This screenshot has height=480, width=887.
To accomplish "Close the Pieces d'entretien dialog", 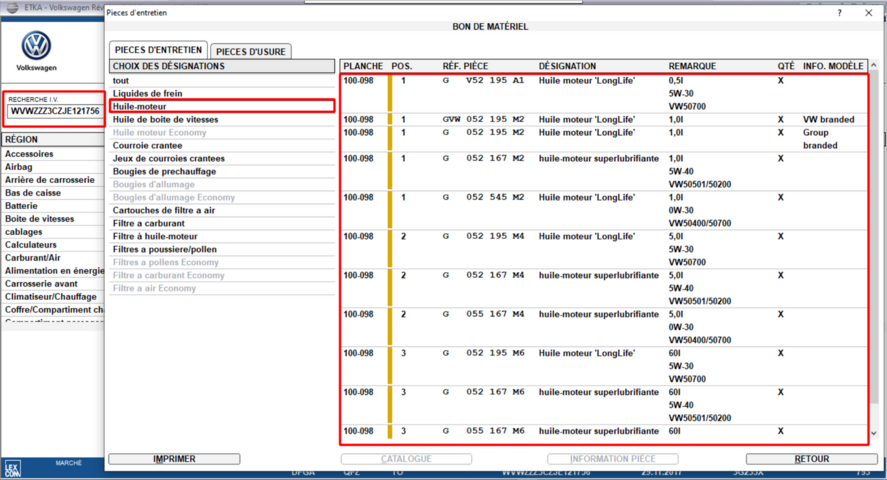I will pos(869,13).
